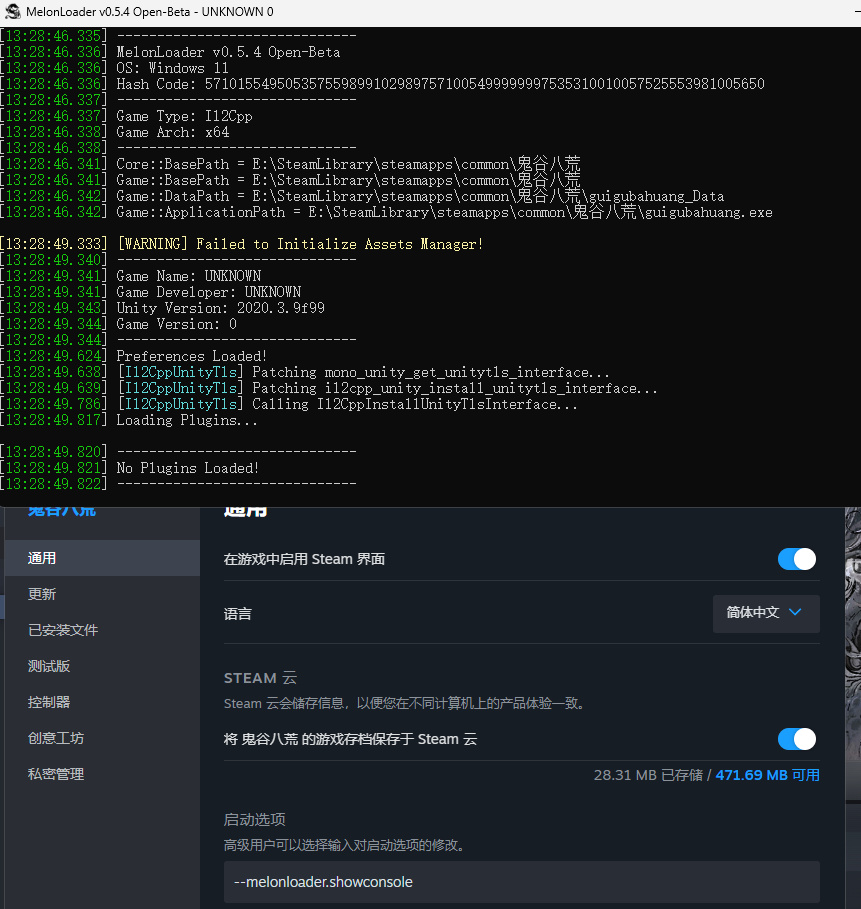Click the Game Developer: UNKNOWN line

click(209, 292)
